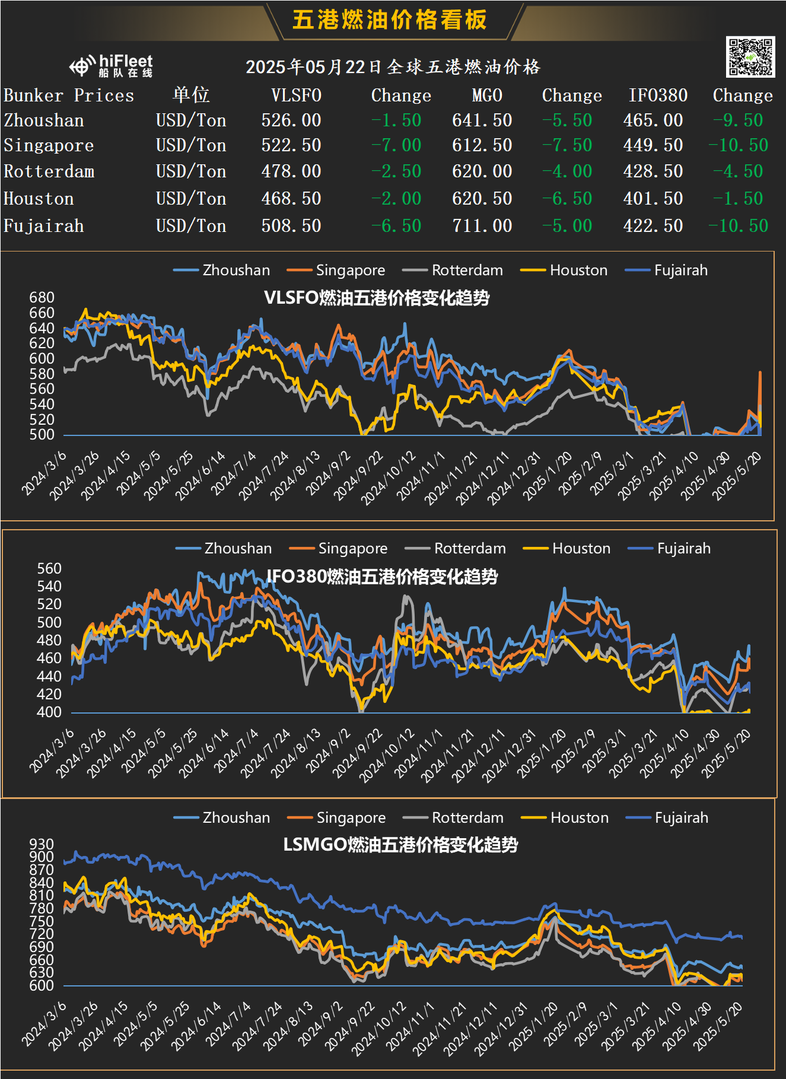Image resolution: width=786 pixels, height=1079 pixels.
Task: Click Singapore VLSFO price 522.50
Action: [291, 145]
